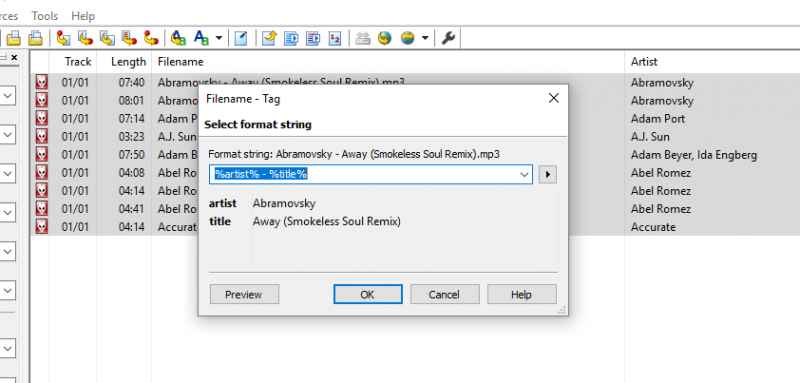Click the file icon of the A.J. Sun row
The height and width of the screenshot is (383, 800).
(x=41, y=136)
